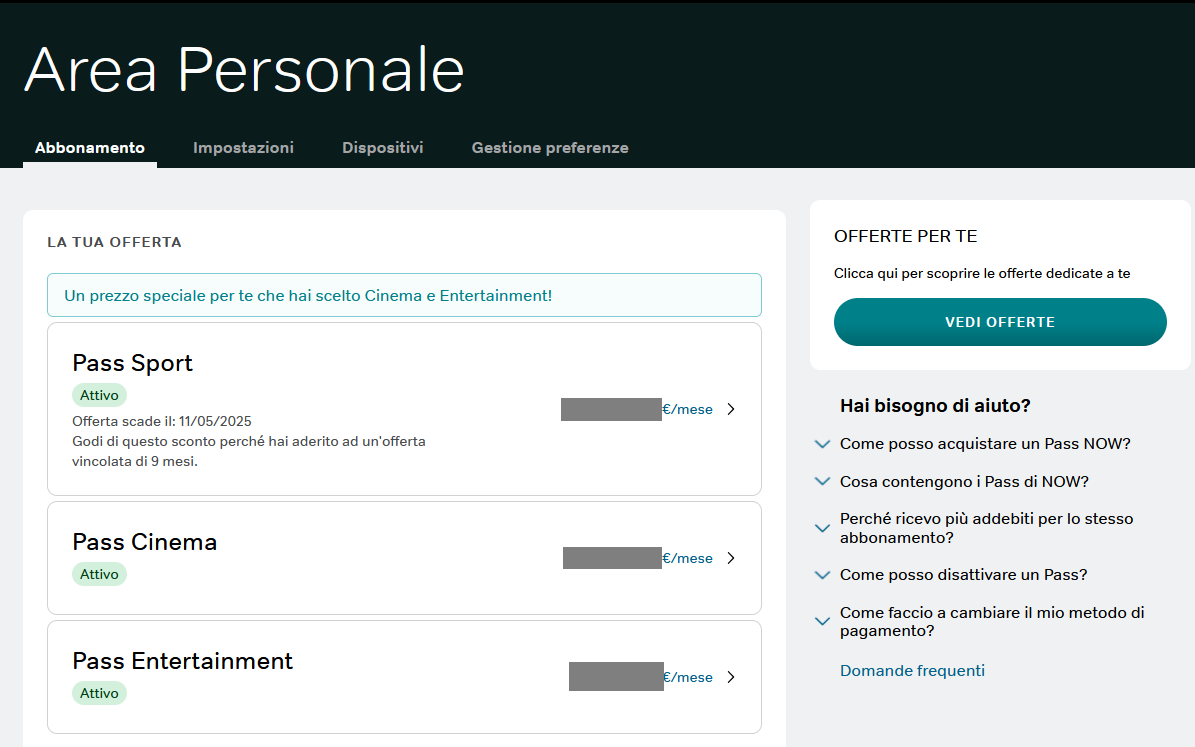Open Pass Entertainment details arrow
Image resolution: width=1195 pixels, height=747 pixels.
731,677
